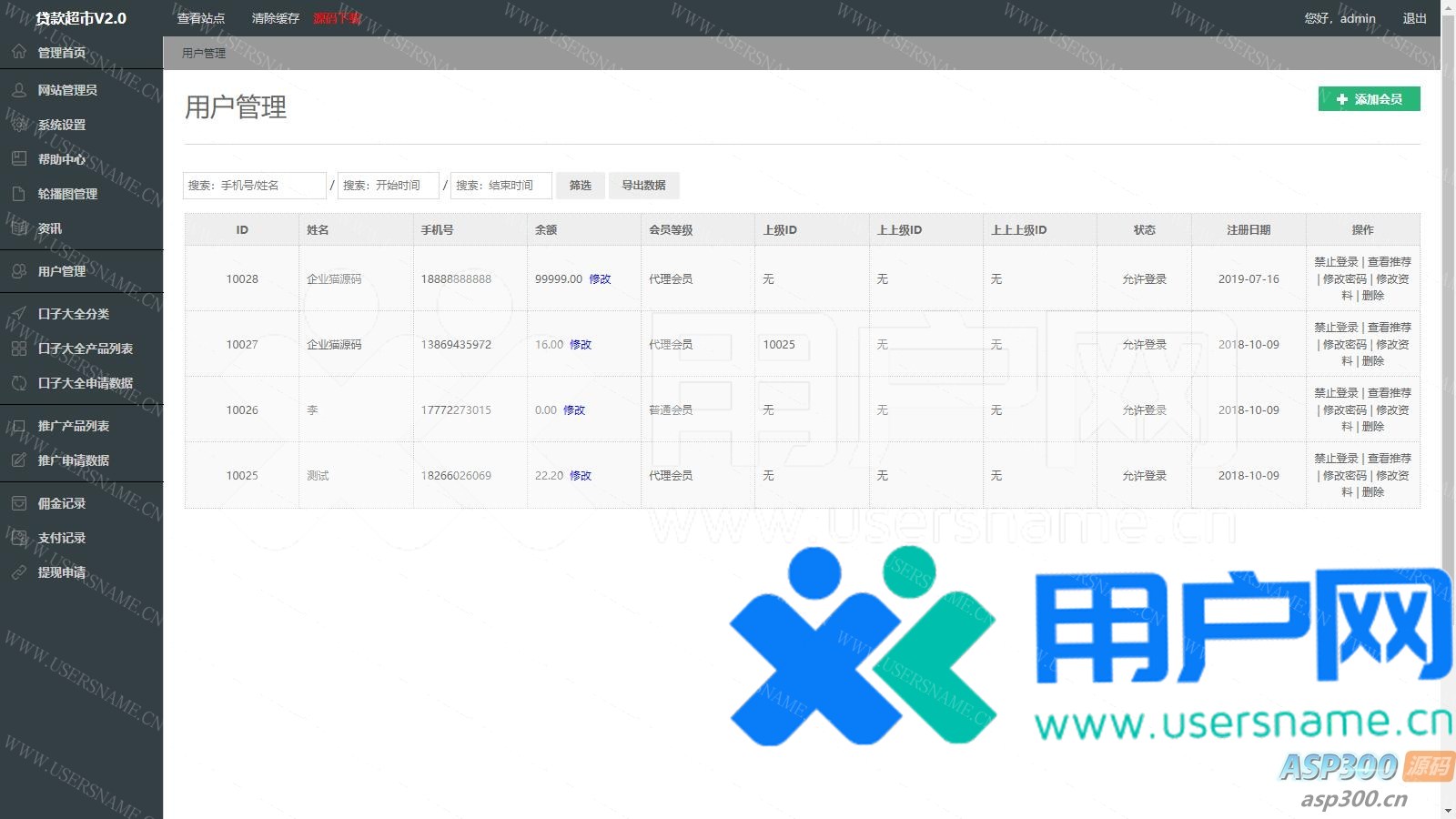Open the 提现申请 link icon
Image resolution: width=1456 pixels, height=819 pixels.
point(19,572)
